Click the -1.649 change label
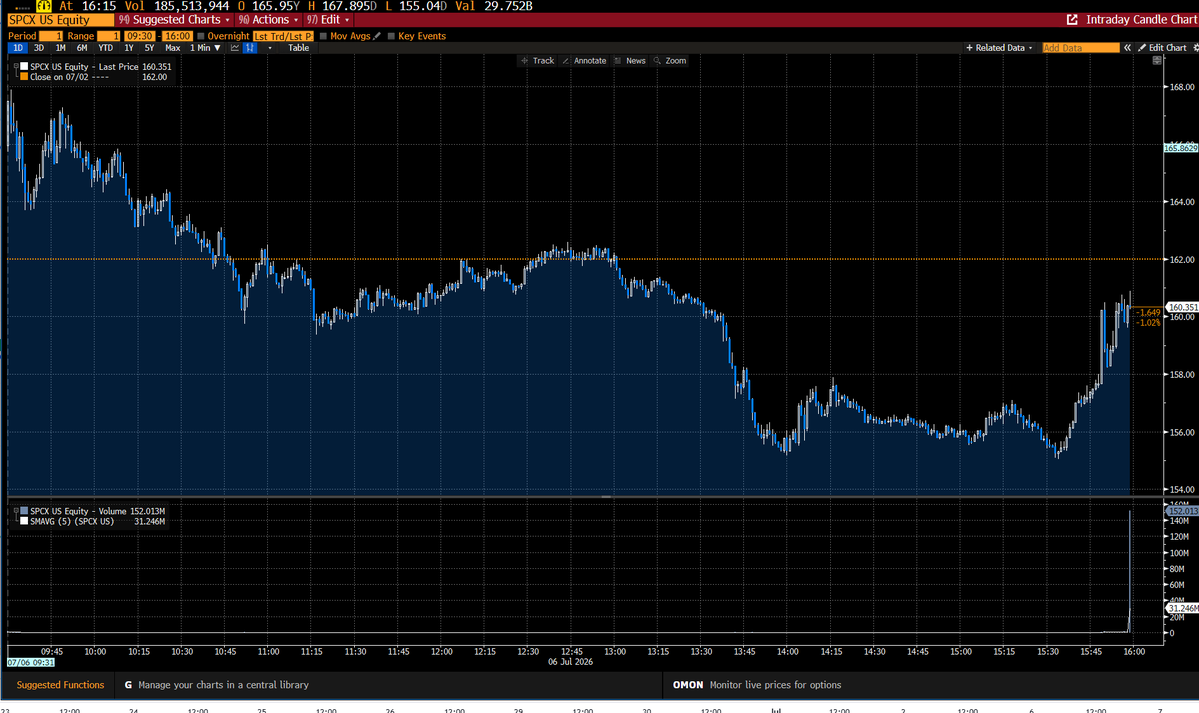The width and height of the screenshot is (1199, 713). [x=1149, y=313]
